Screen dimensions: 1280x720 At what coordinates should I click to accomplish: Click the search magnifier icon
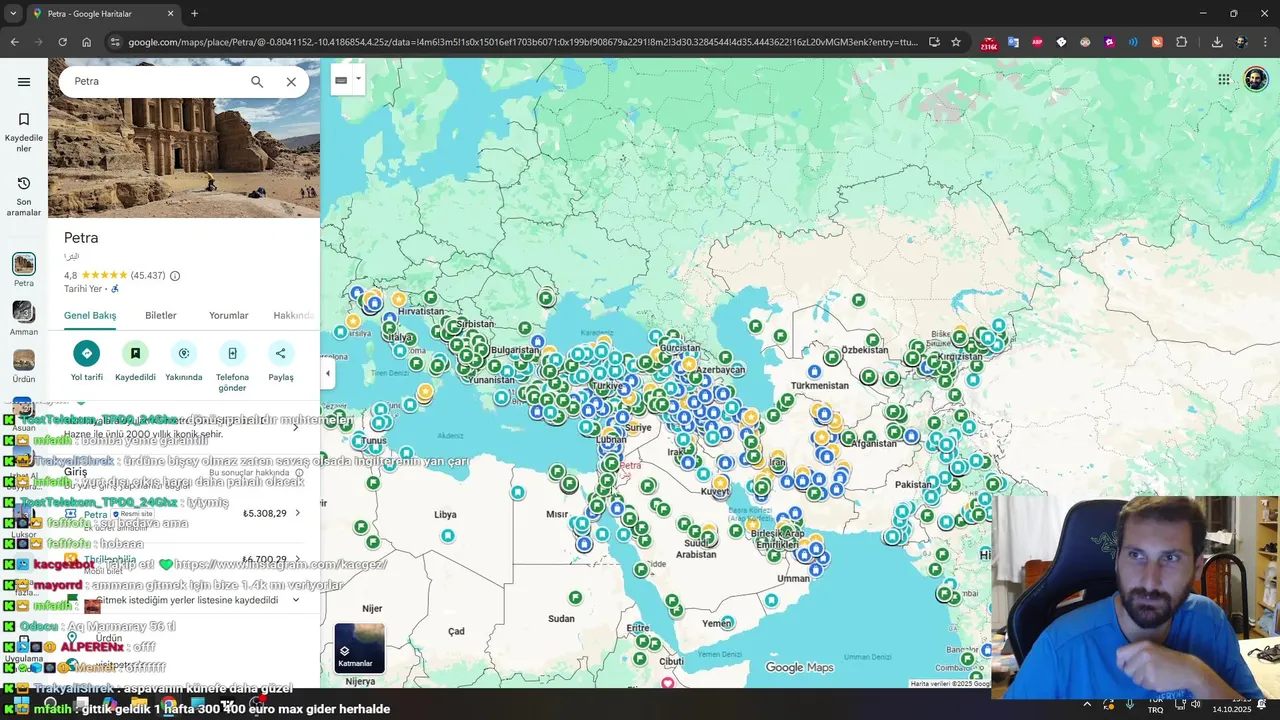(257, 82)
